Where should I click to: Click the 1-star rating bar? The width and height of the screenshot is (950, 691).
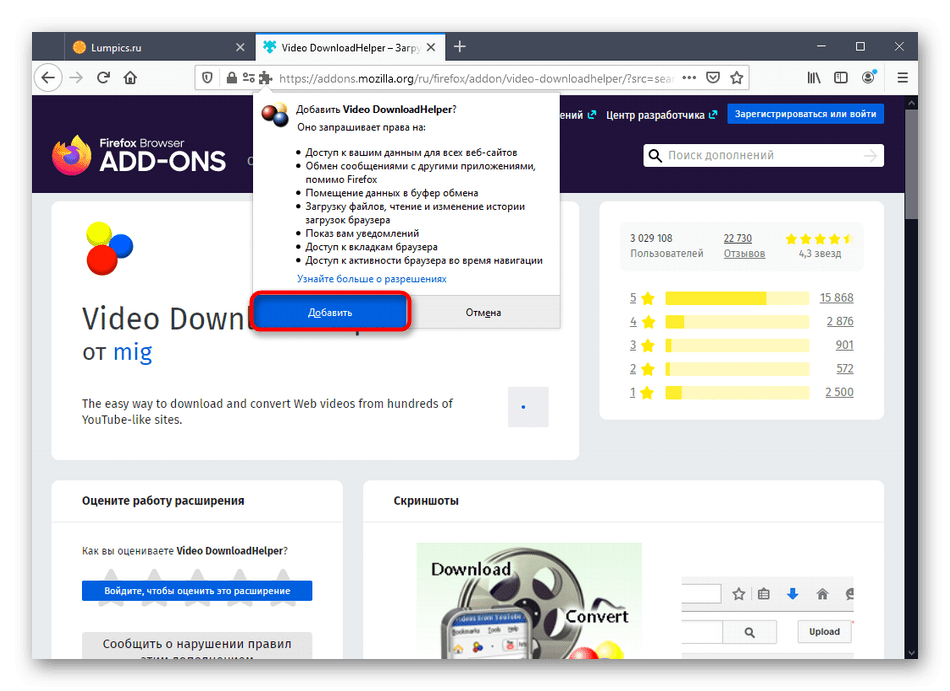(737, 392)
